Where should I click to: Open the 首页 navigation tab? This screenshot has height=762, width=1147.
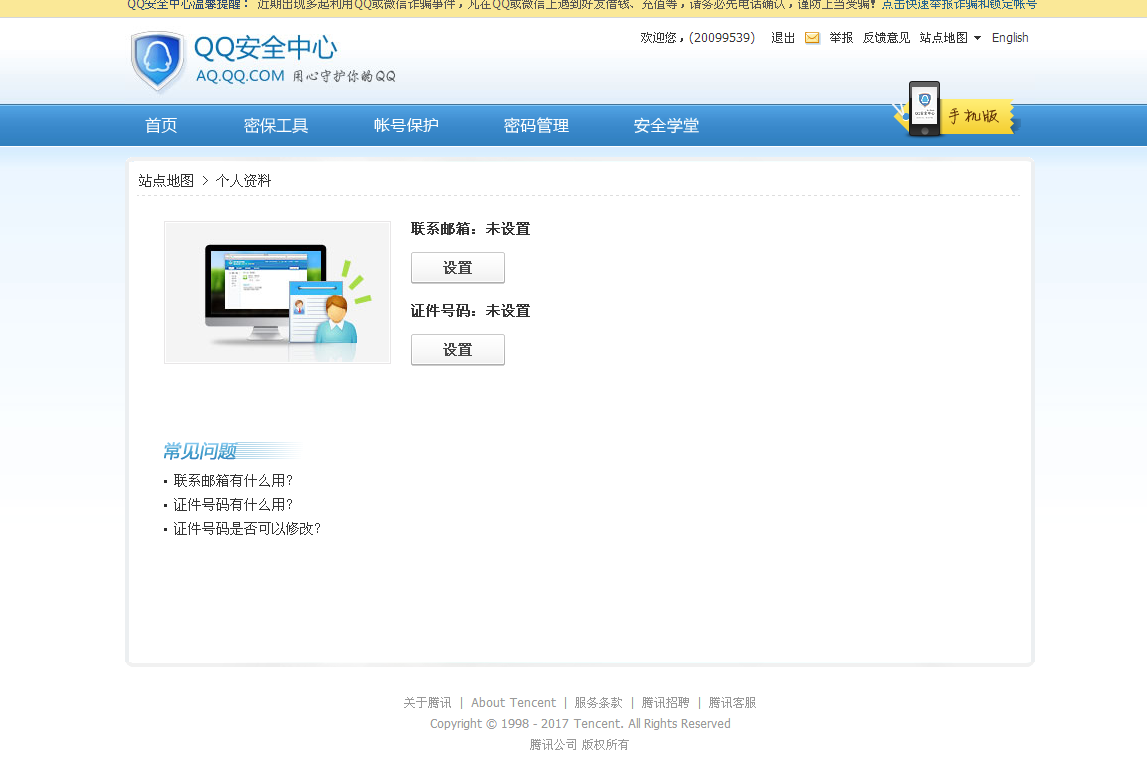(161, 126)
